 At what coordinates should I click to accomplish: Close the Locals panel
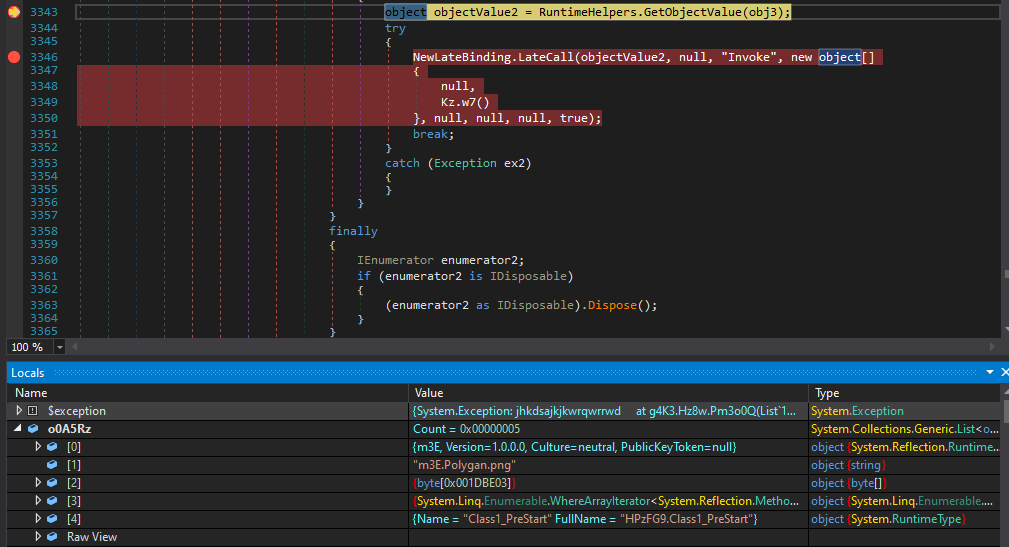point(1003,372)
